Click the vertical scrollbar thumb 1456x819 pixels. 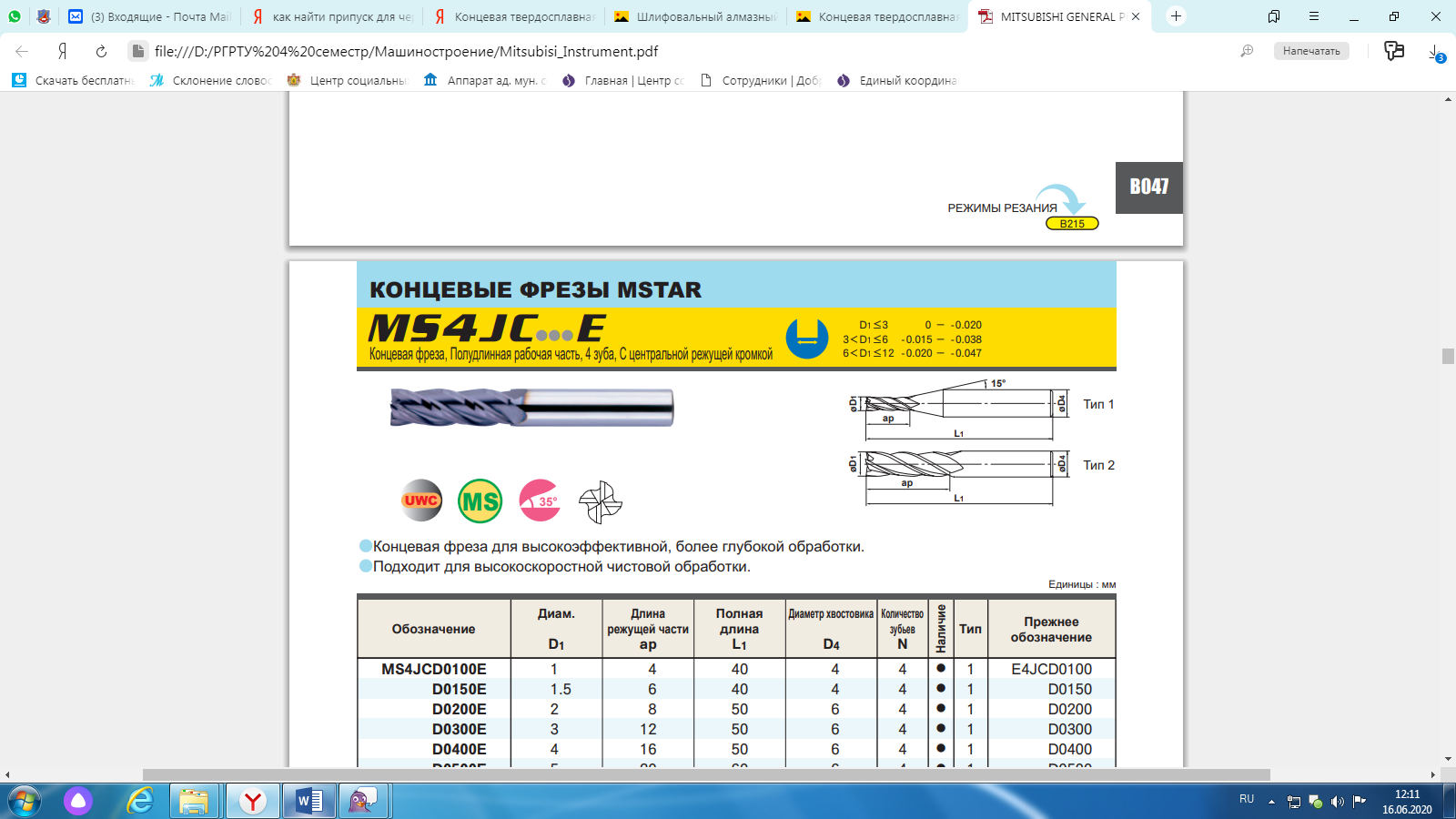[1448, 356]
